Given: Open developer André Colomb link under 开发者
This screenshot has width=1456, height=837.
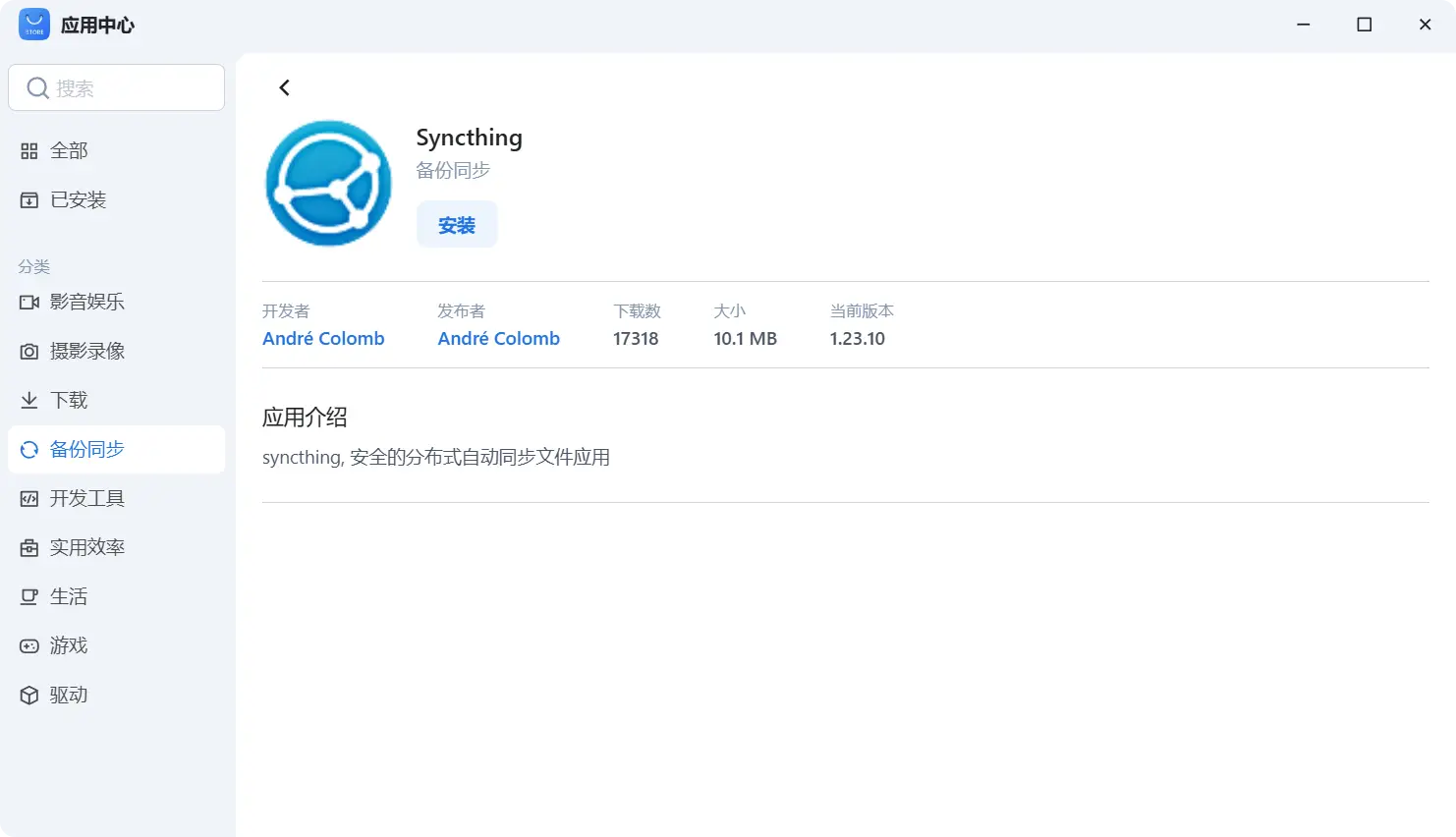Looking at the screenshot, I should coord(323,338).
